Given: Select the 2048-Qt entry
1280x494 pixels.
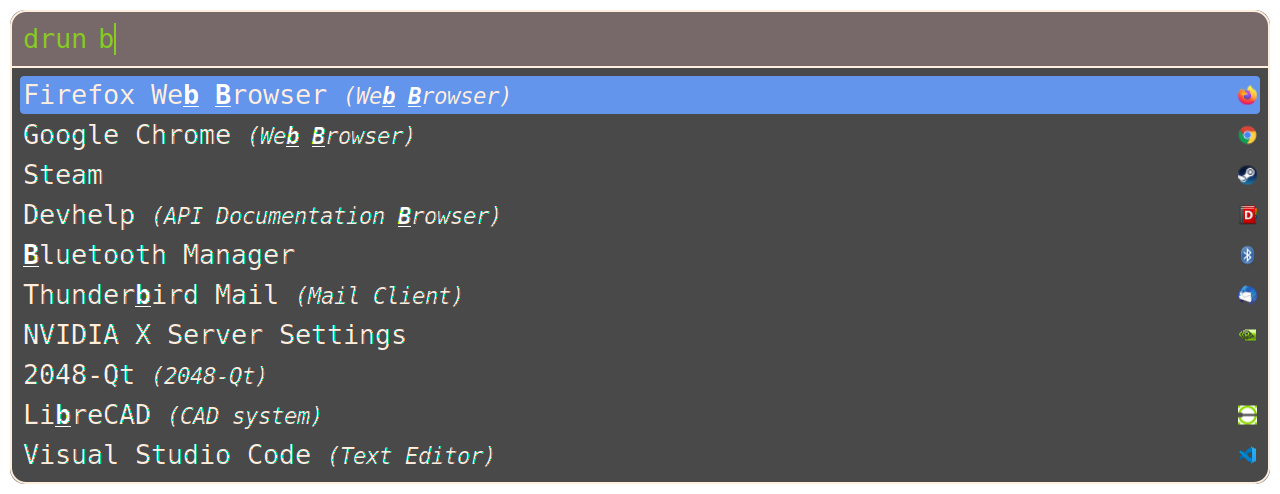Looking at the screenshot, I should coord(145,375).
